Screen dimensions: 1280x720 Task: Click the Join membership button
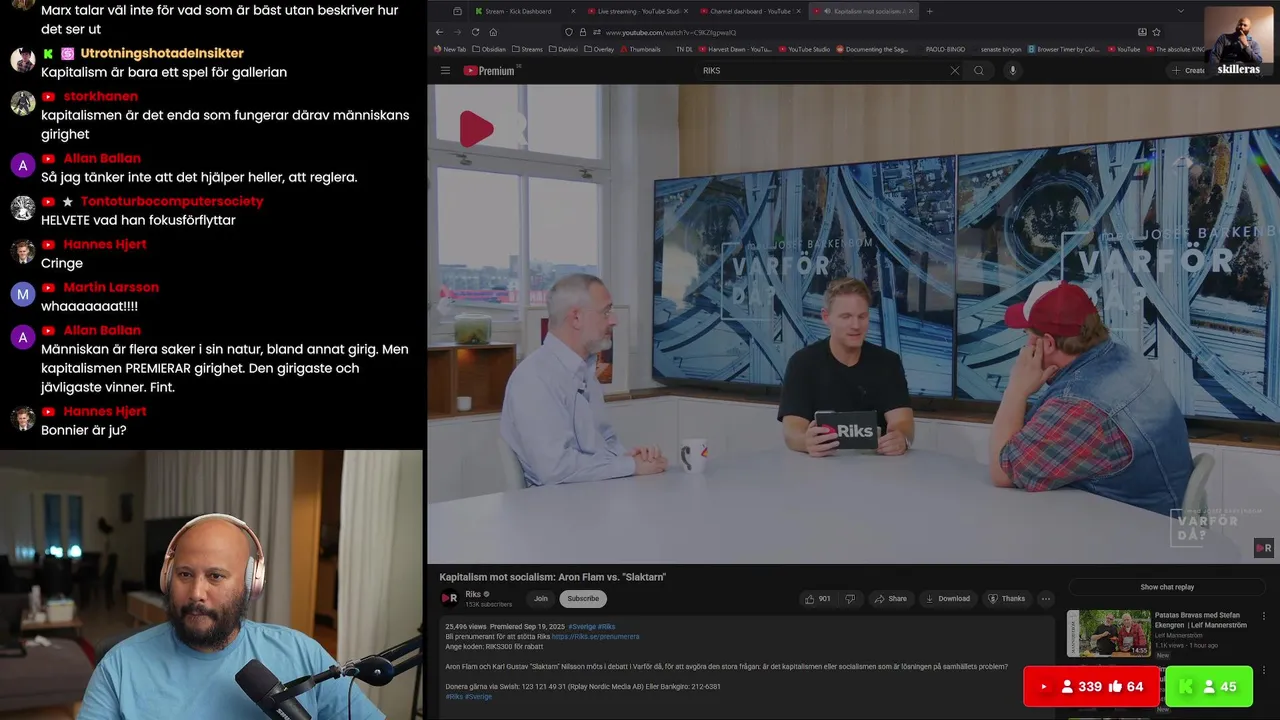541,599
